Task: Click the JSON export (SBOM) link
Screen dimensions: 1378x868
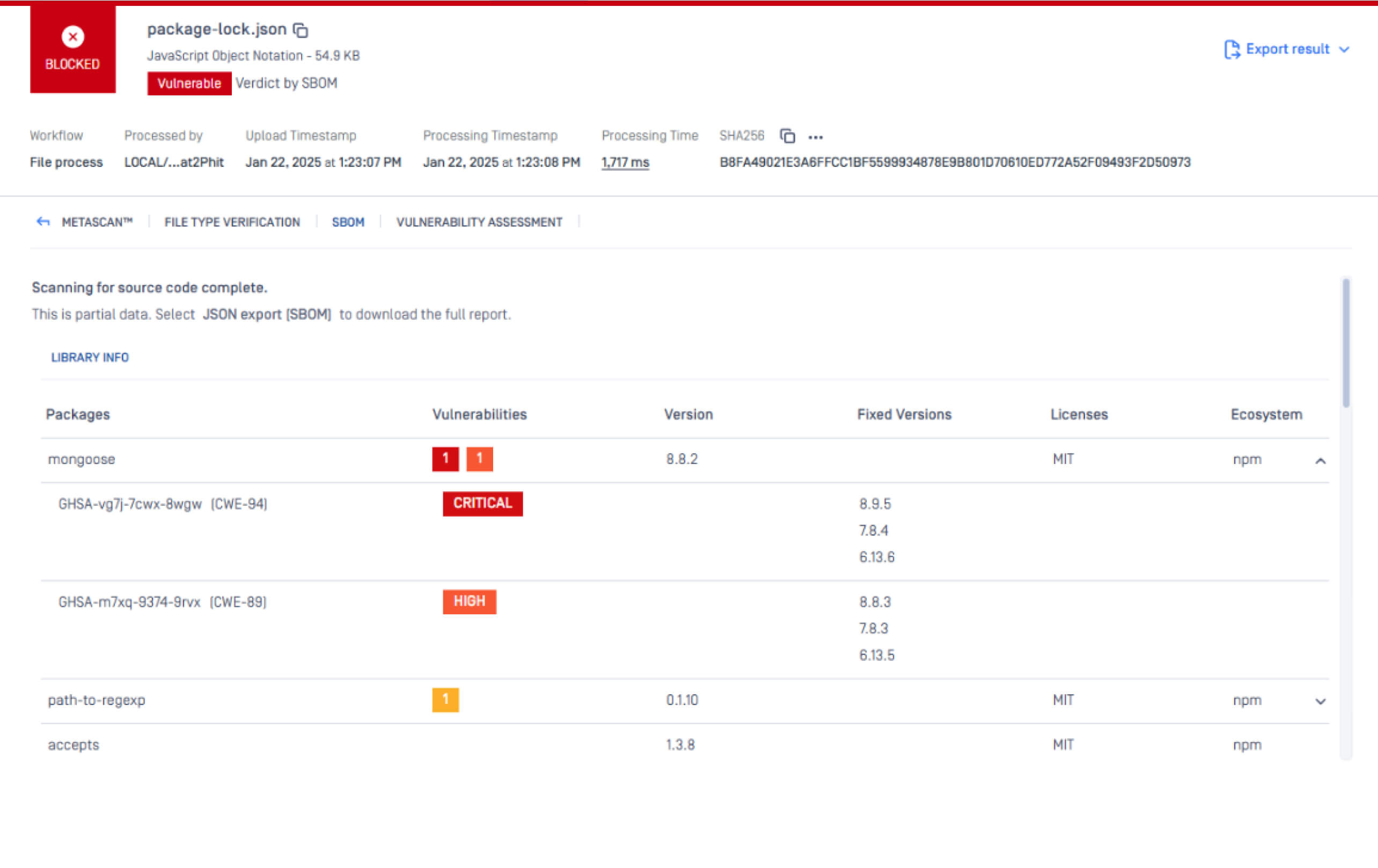Action: (x=267, y=315)
